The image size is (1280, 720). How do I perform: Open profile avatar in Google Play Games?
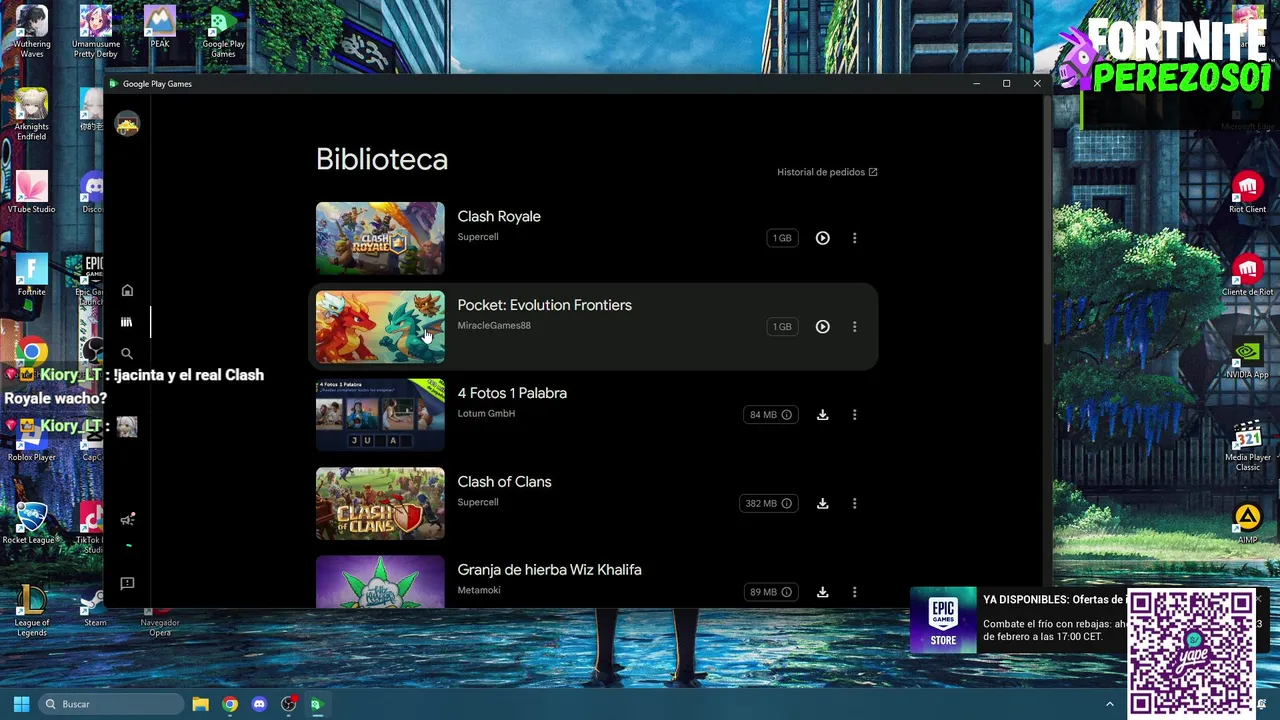tap(127, 124)
